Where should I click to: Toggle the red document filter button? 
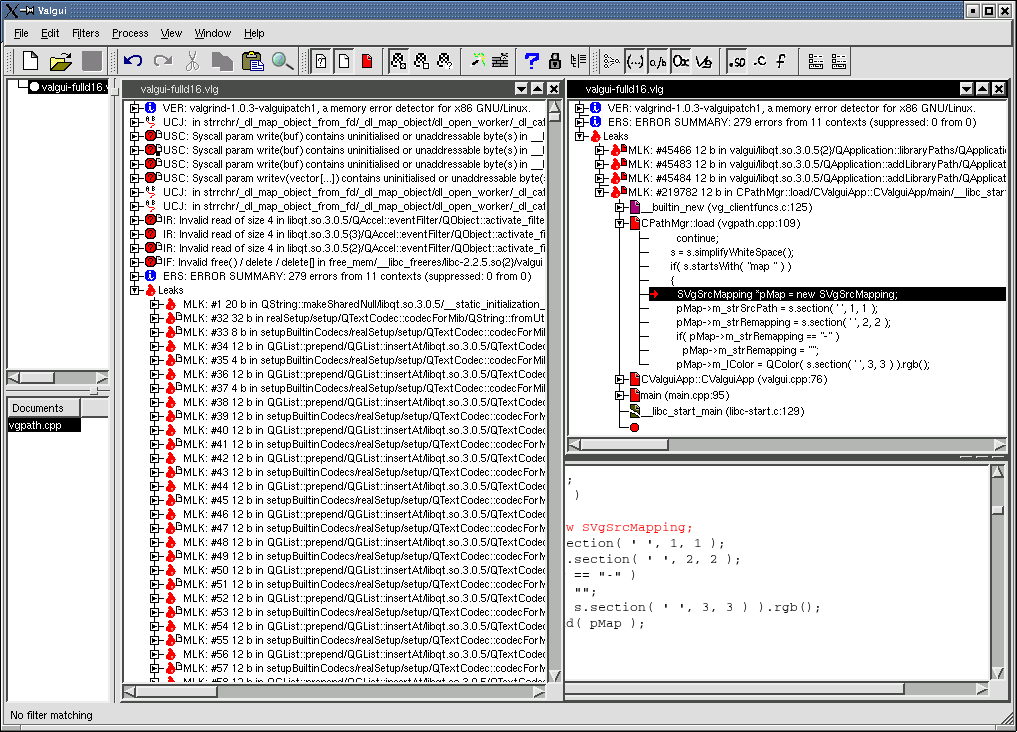click(x=367, y=61)
